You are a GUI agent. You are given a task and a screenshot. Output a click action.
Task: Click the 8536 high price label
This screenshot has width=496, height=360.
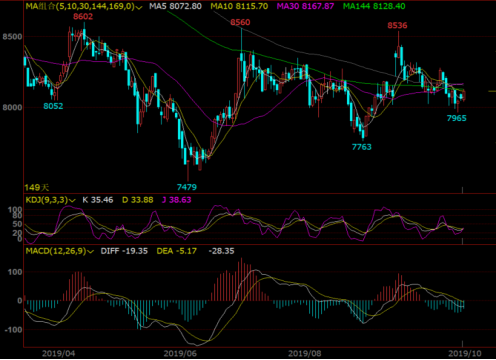click(x=397, y=26)
